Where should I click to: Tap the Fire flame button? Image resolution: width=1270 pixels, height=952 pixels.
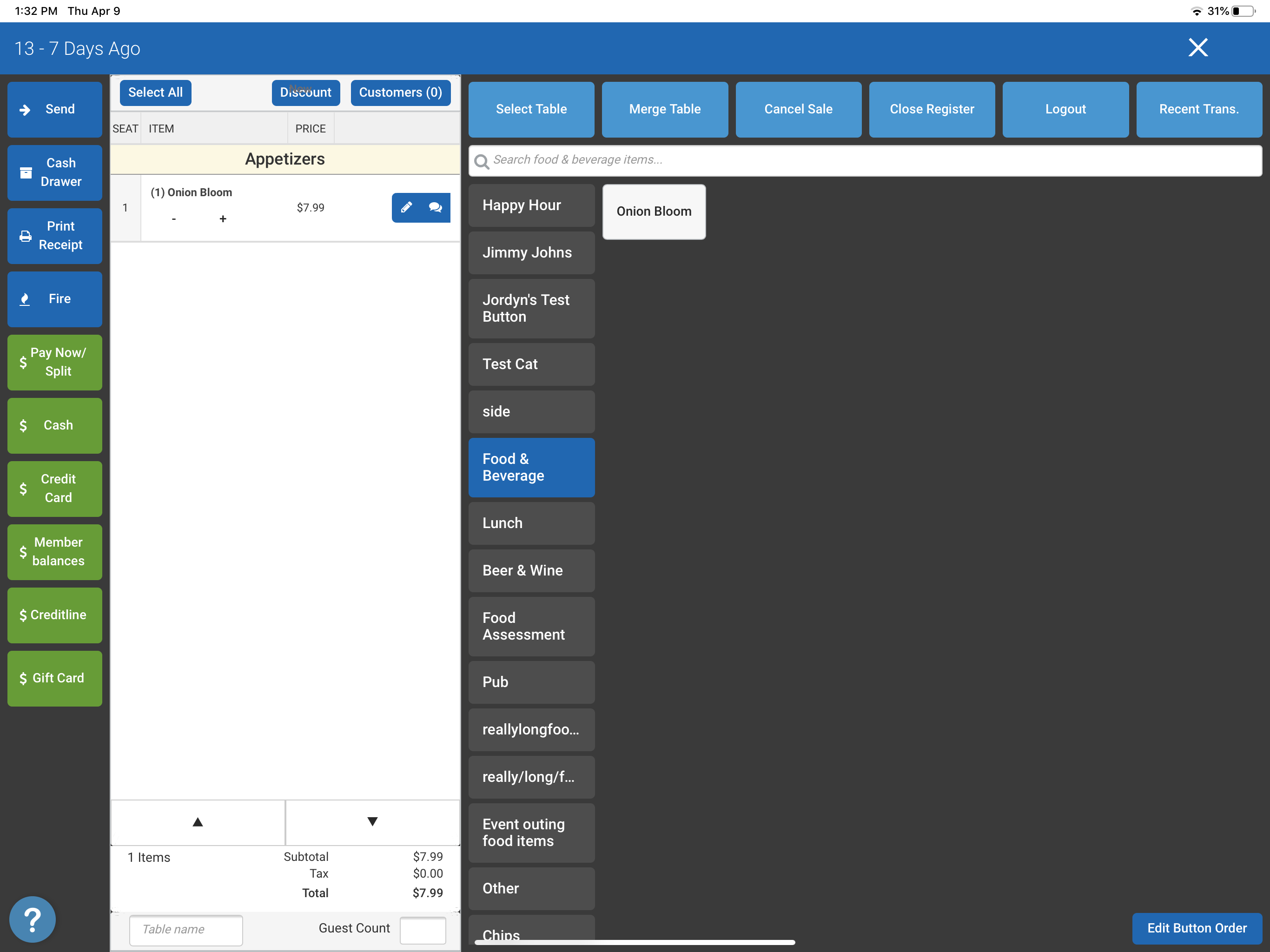click(x=54, y=298)
